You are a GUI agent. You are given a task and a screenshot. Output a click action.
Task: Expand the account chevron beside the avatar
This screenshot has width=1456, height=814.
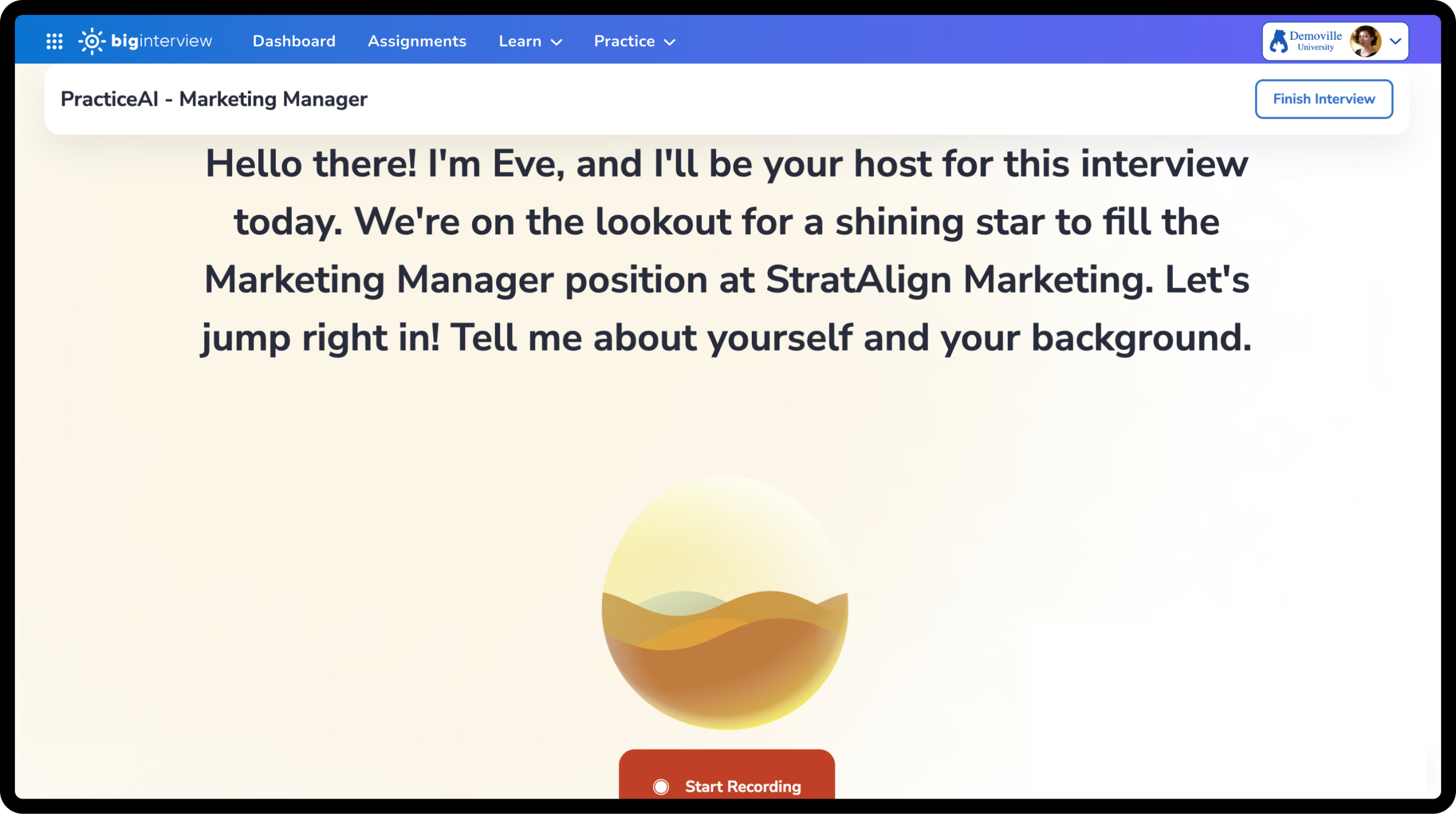(x=1395, y=40)
